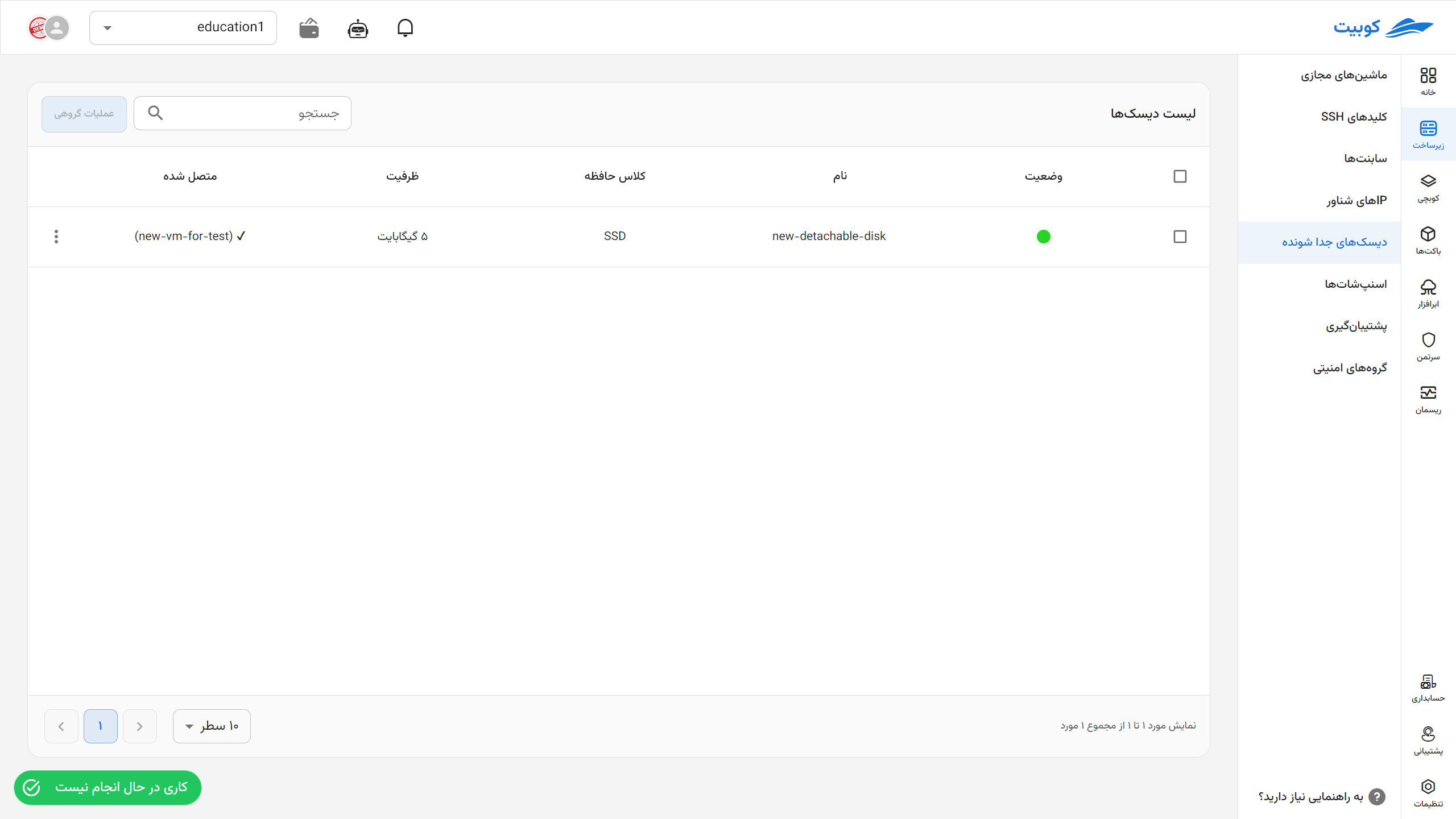1456x819 pixels.
Task: Go to page ۱ in pagination
Action: pos(101,726)
